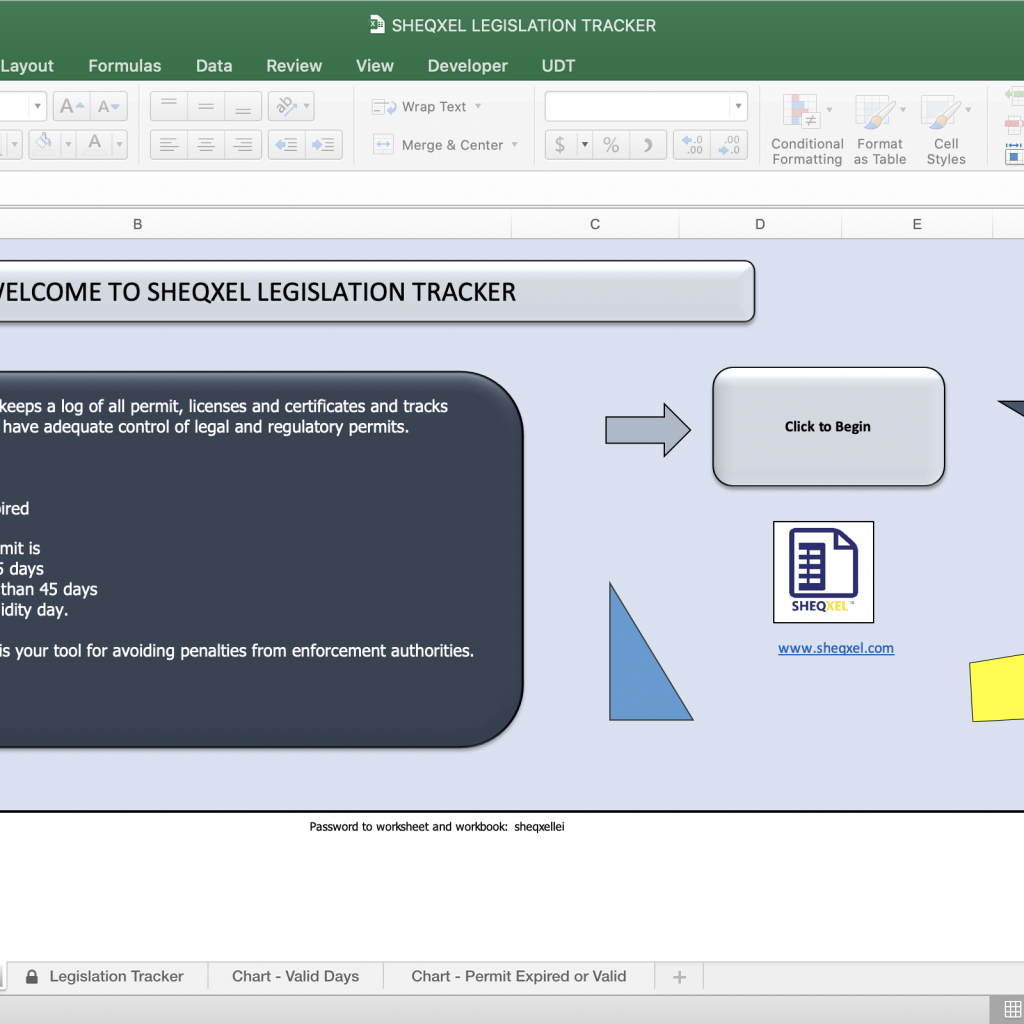1024x1024 pixels.
Task: Click the password note text
Action: pos(437,827)
